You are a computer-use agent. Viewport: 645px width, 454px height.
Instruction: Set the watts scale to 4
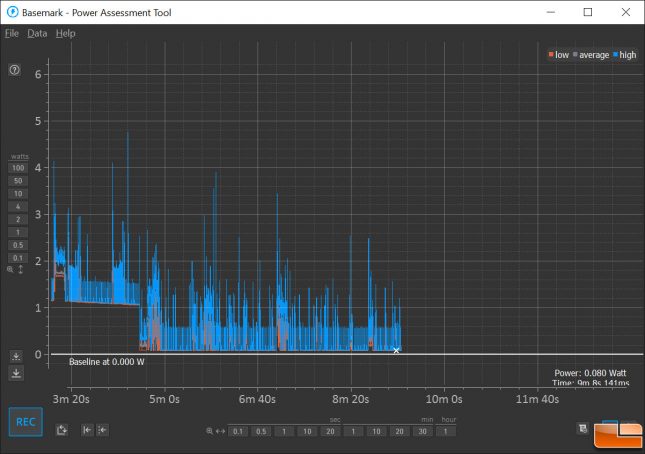coord(18,206)
